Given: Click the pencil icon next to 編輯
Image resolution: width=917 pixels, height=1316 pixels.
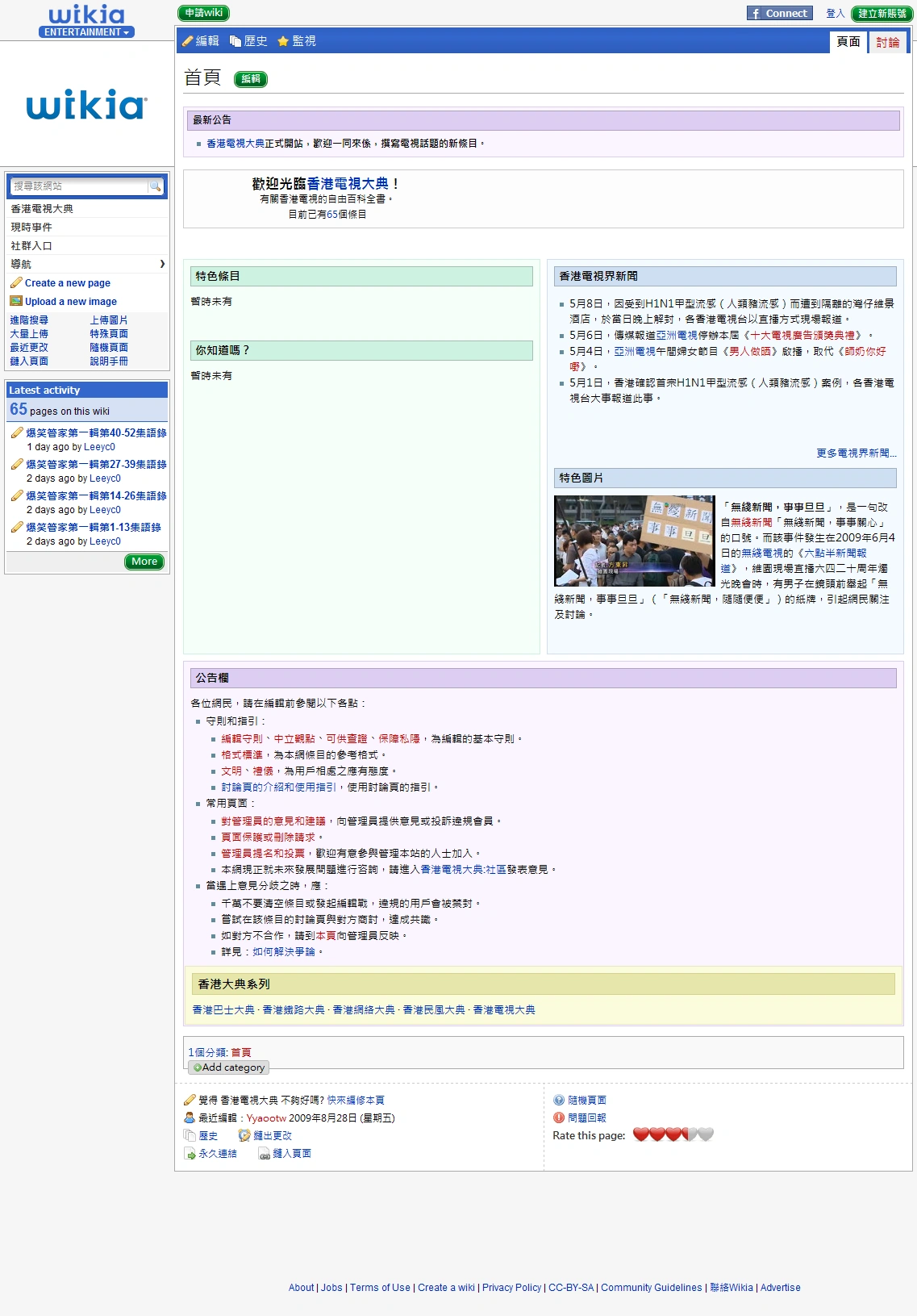Looking at the screenshot, I should pos(187,41).
